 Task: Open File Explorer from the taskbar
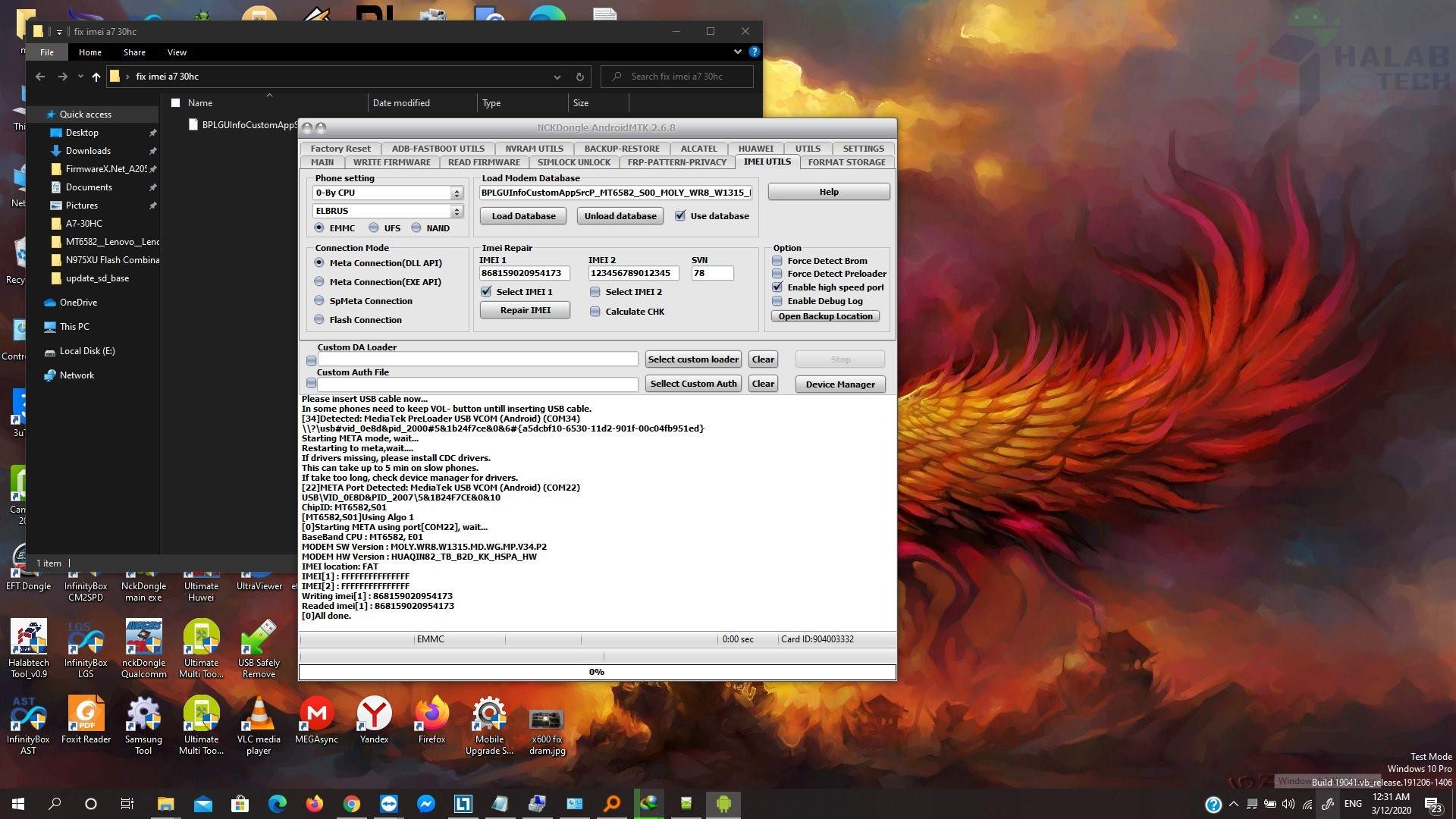165,804
